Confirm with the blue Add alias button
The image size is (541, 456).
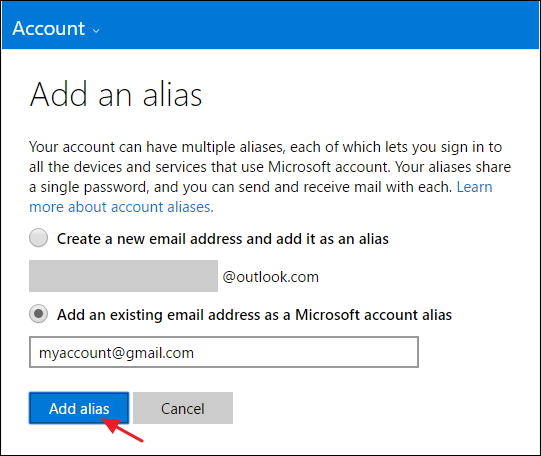pos(79,408)
